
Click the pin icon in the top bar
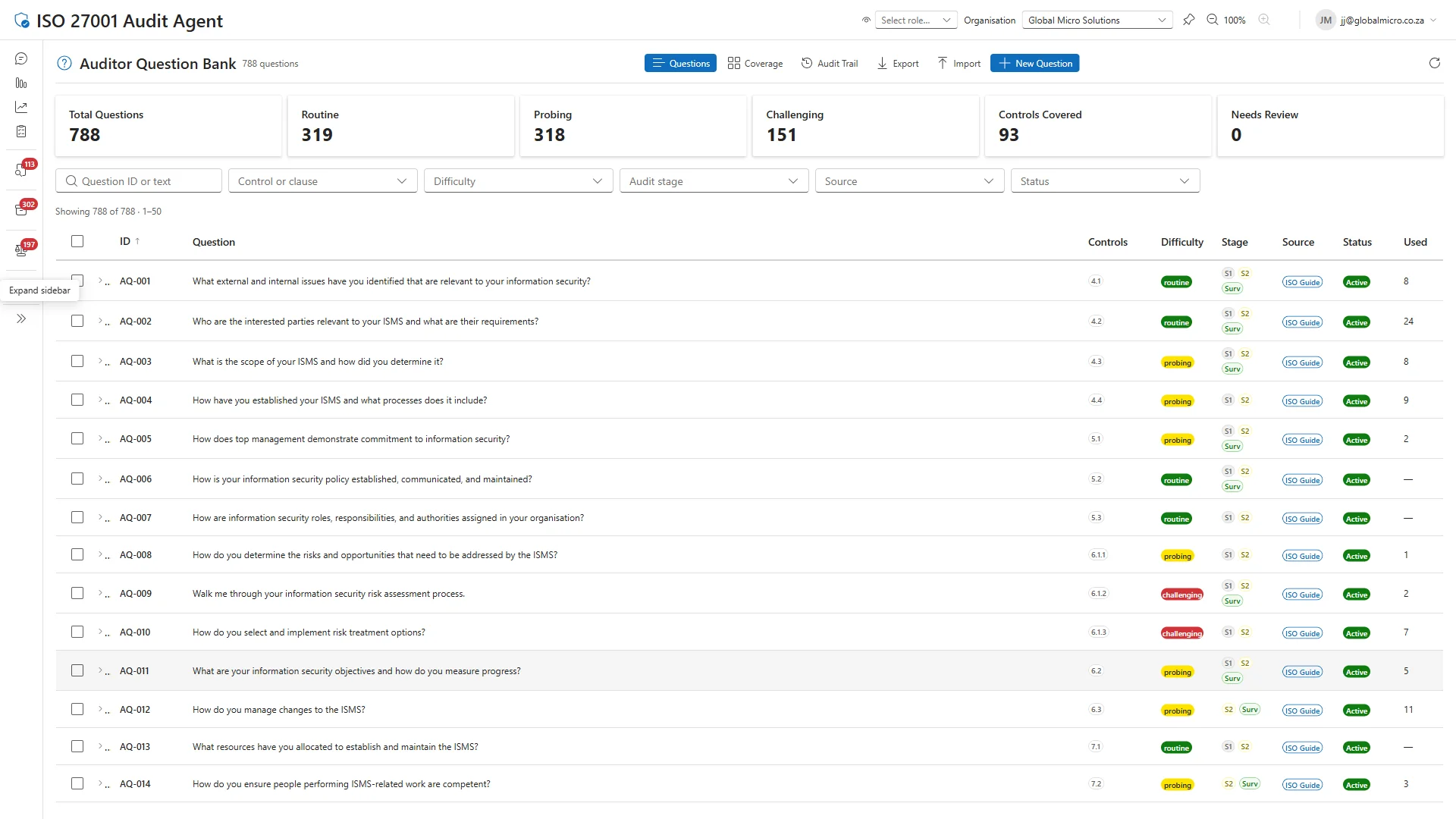click(1188, 20)
